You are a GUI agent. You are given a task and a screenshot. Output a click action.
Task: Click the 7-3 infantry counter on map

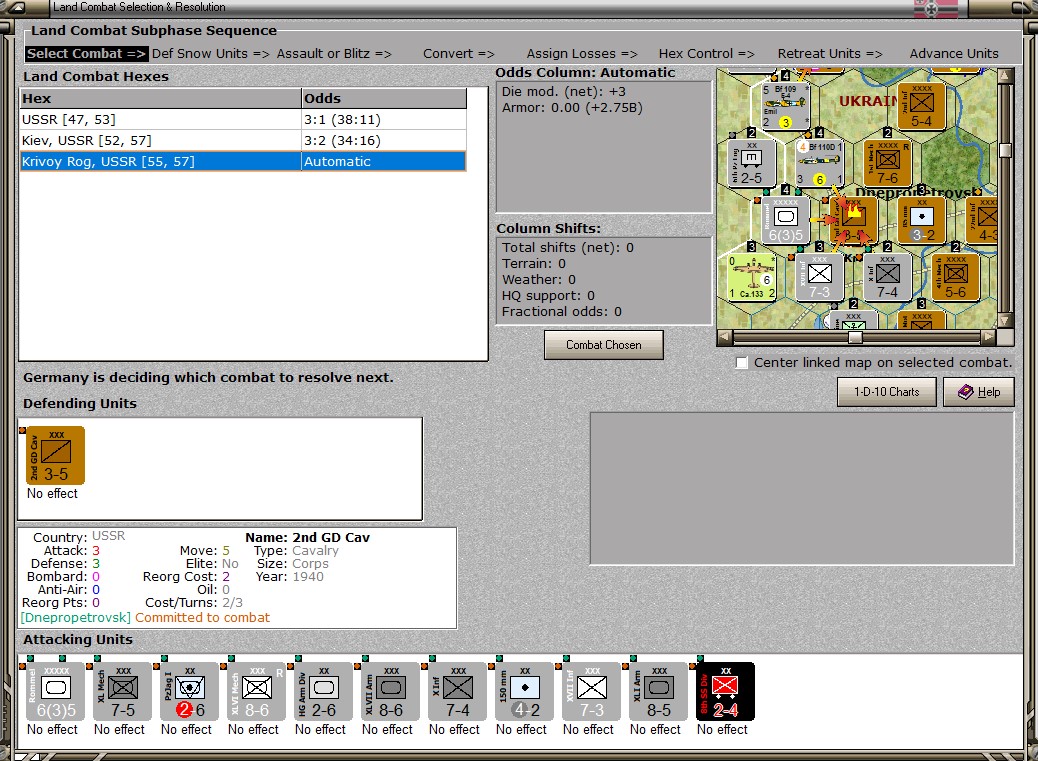pyautogui.click(x=820, y=277)
